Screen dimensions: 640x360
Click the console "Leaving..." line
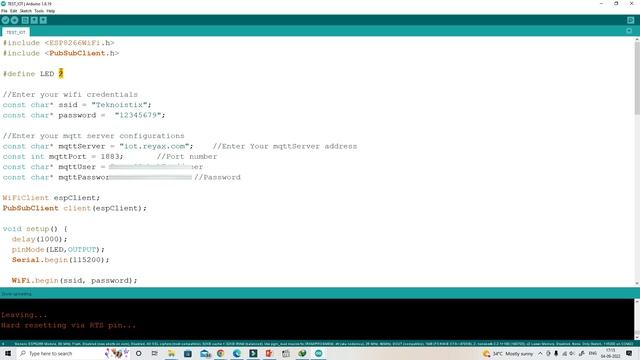24,315
